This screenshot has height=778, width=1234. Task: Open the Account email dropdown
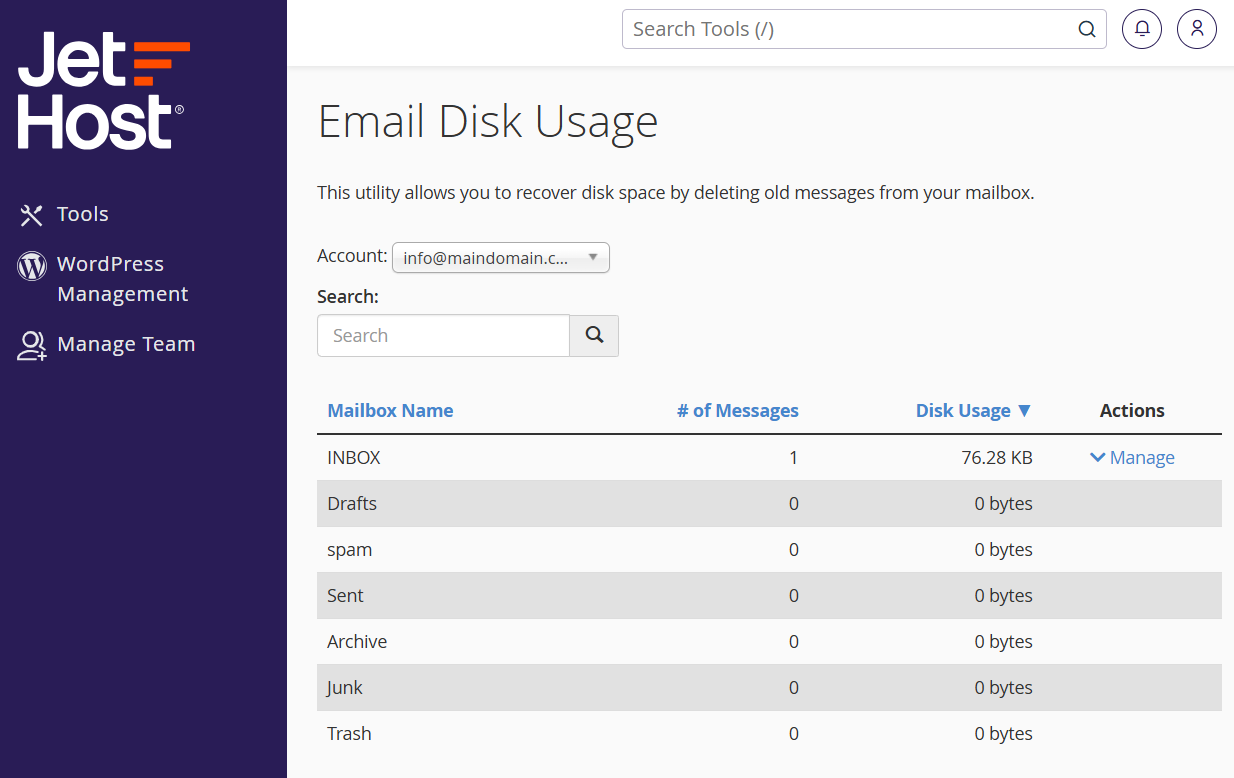(501, 257)
